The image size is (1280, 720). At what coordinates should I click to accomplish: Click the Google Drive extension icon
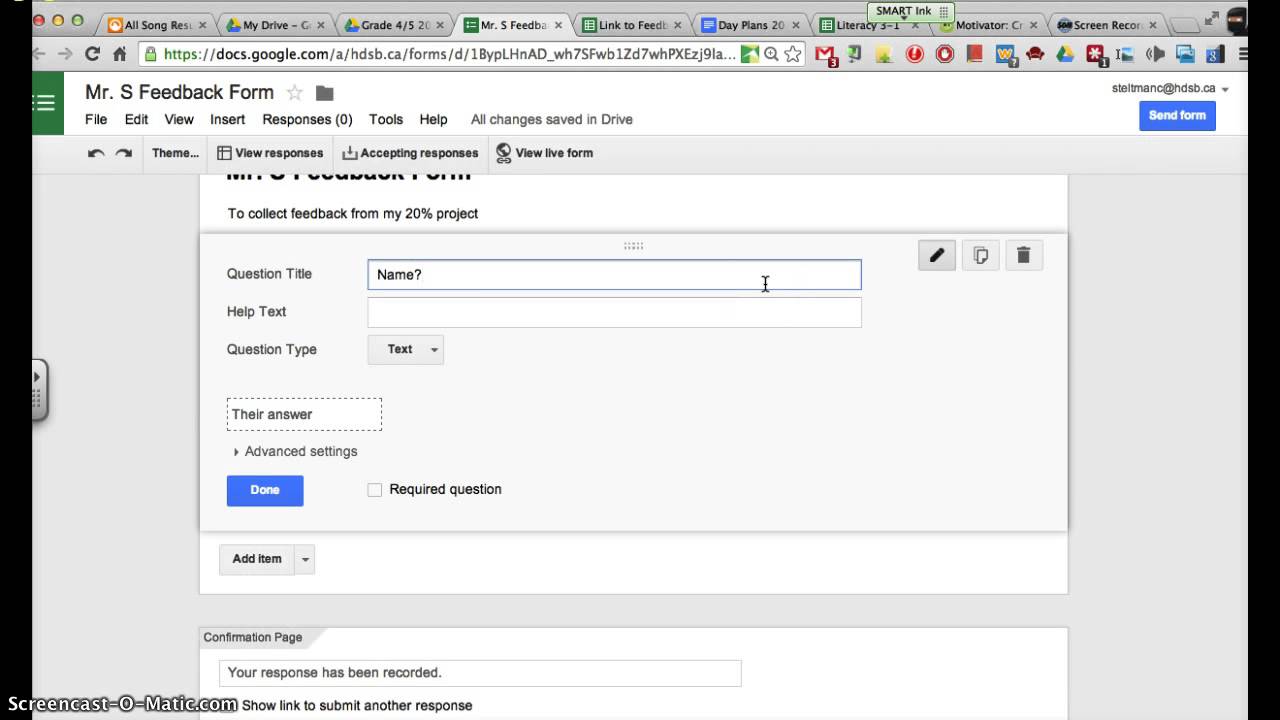[x=1065, y=54]
